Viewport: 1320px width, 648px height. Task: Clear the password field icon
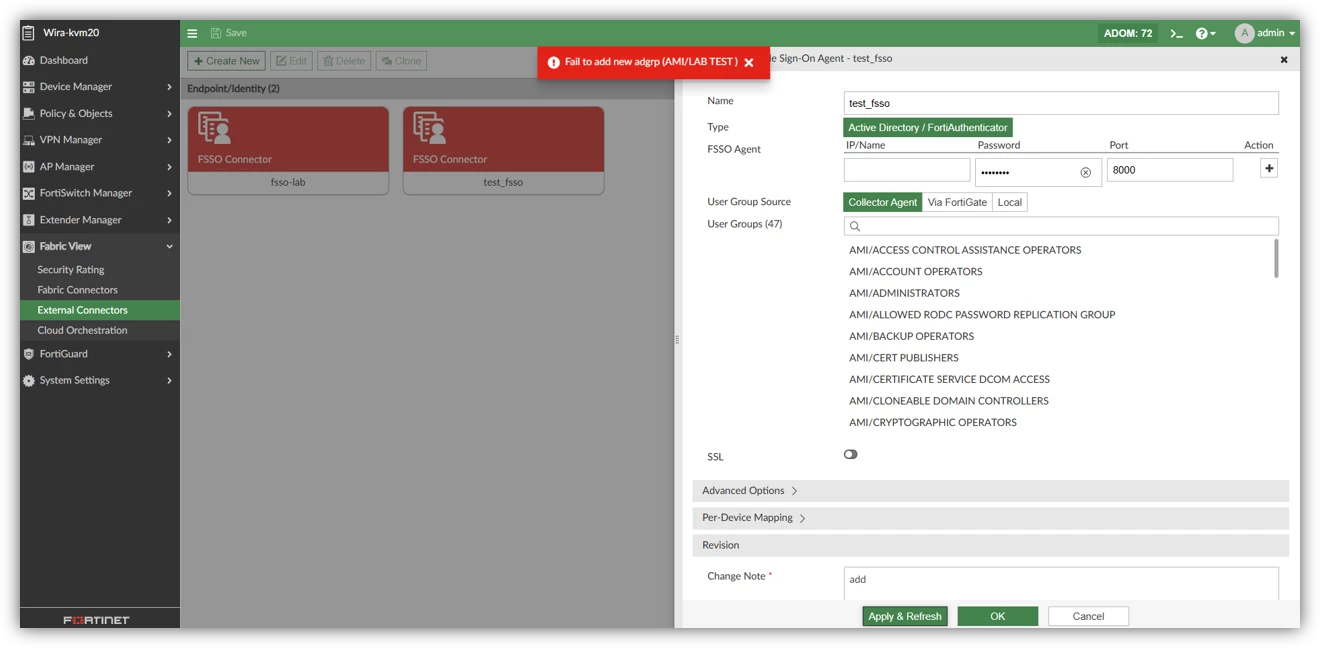pyautogui.click(x=1085, y=172)
